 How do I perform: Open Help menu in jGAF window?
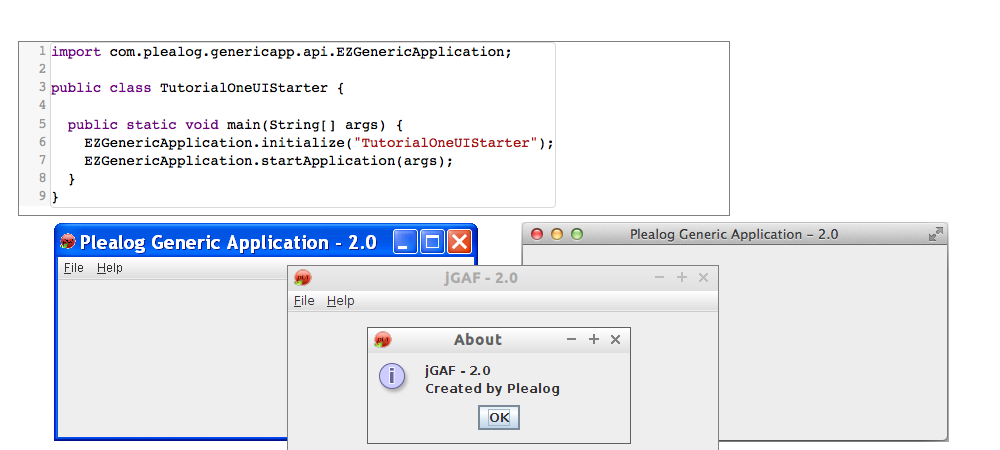click(x=341, y=301)
